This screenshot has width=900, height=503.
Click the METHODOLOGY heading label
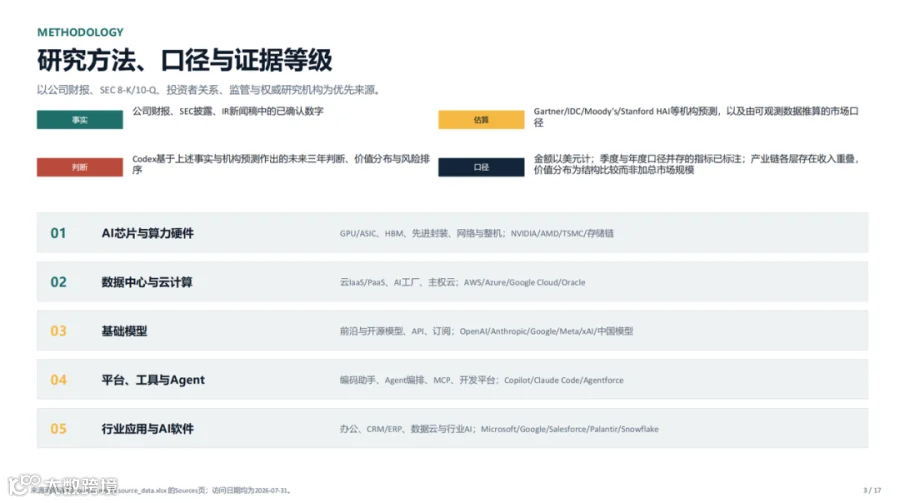coord(80,32)
